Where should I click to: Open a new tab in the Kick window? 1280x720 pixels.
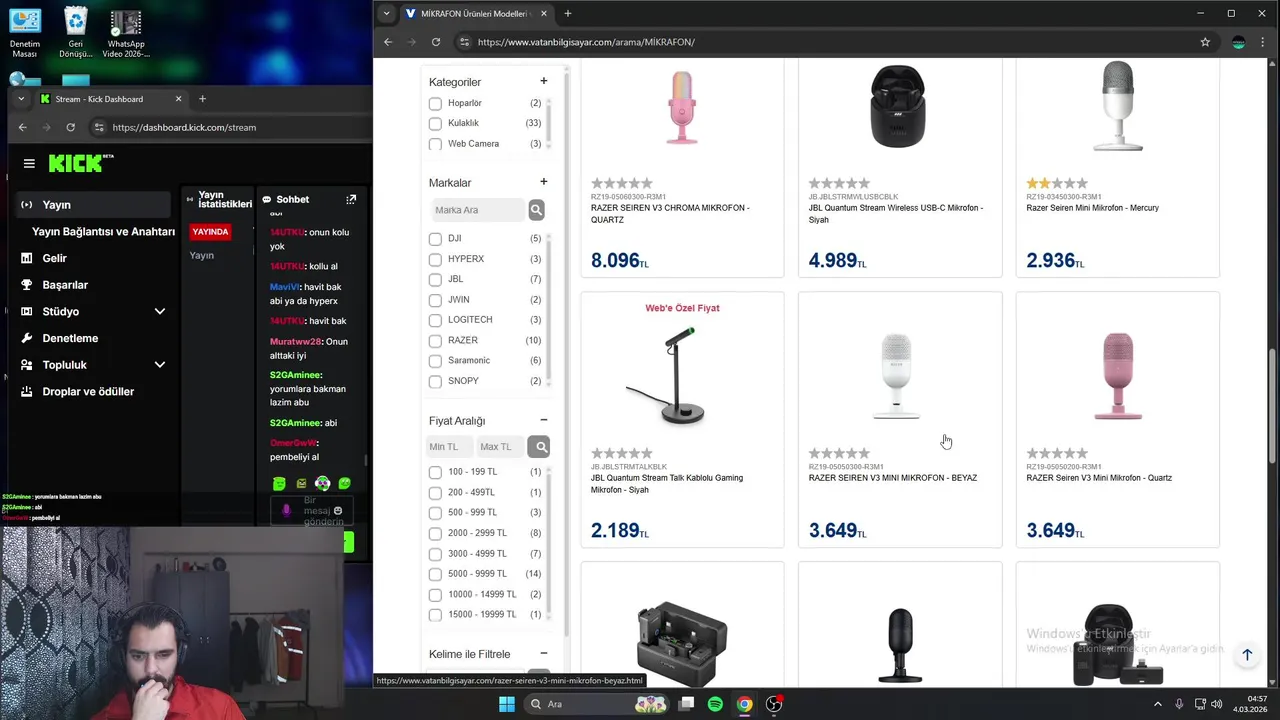coord(202,99)
